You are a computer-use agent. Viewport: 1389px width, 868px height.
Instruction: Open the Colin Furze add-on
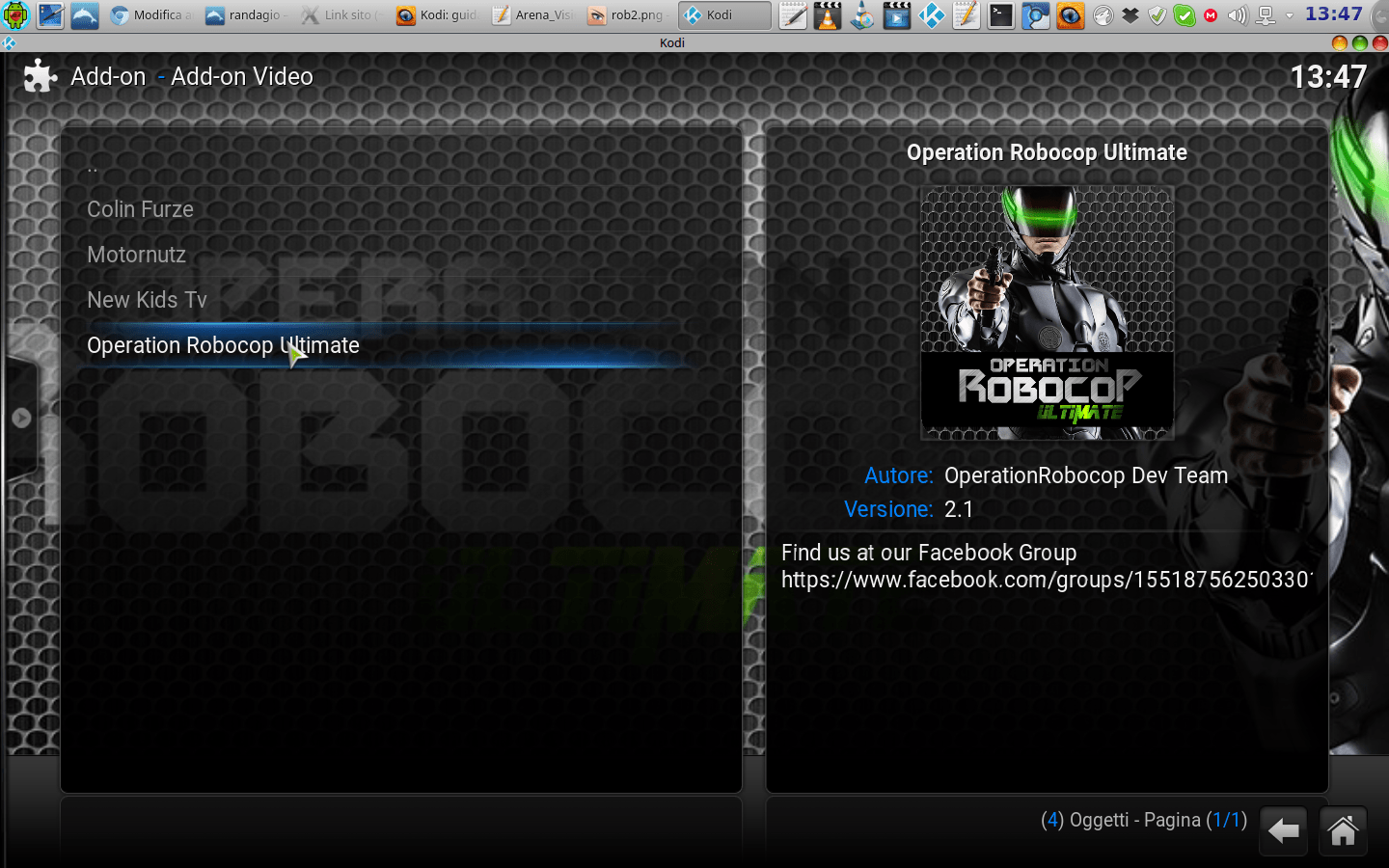pyautogui.click(x=140, y=209)
